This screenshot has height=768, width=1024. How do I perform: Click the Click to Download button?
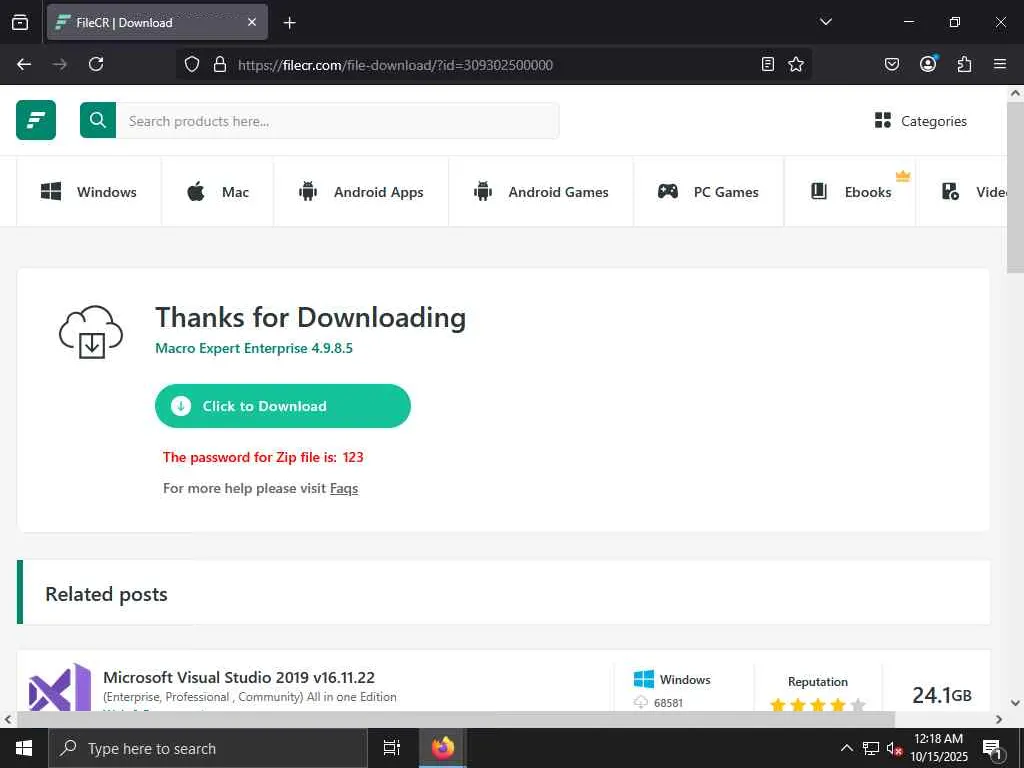pos(283,406)
